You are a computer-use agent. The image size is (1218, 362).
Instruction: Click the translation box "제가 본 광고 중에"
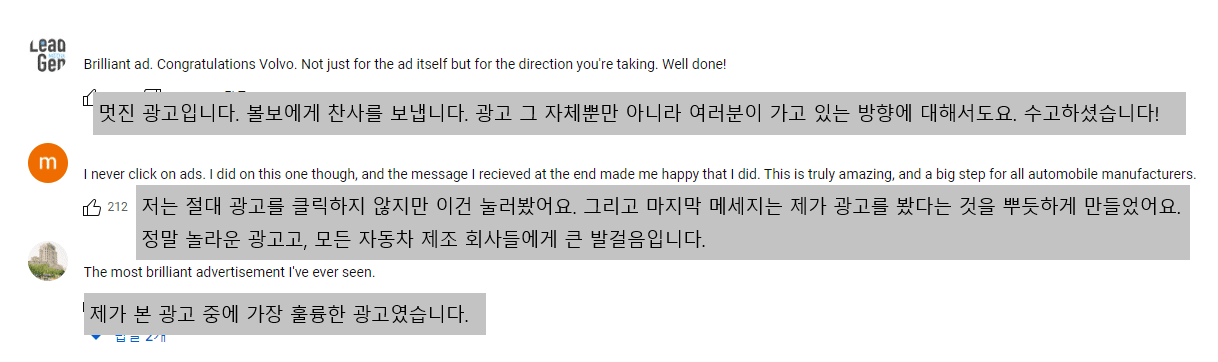pyautogui.click(x=284, y=314)
